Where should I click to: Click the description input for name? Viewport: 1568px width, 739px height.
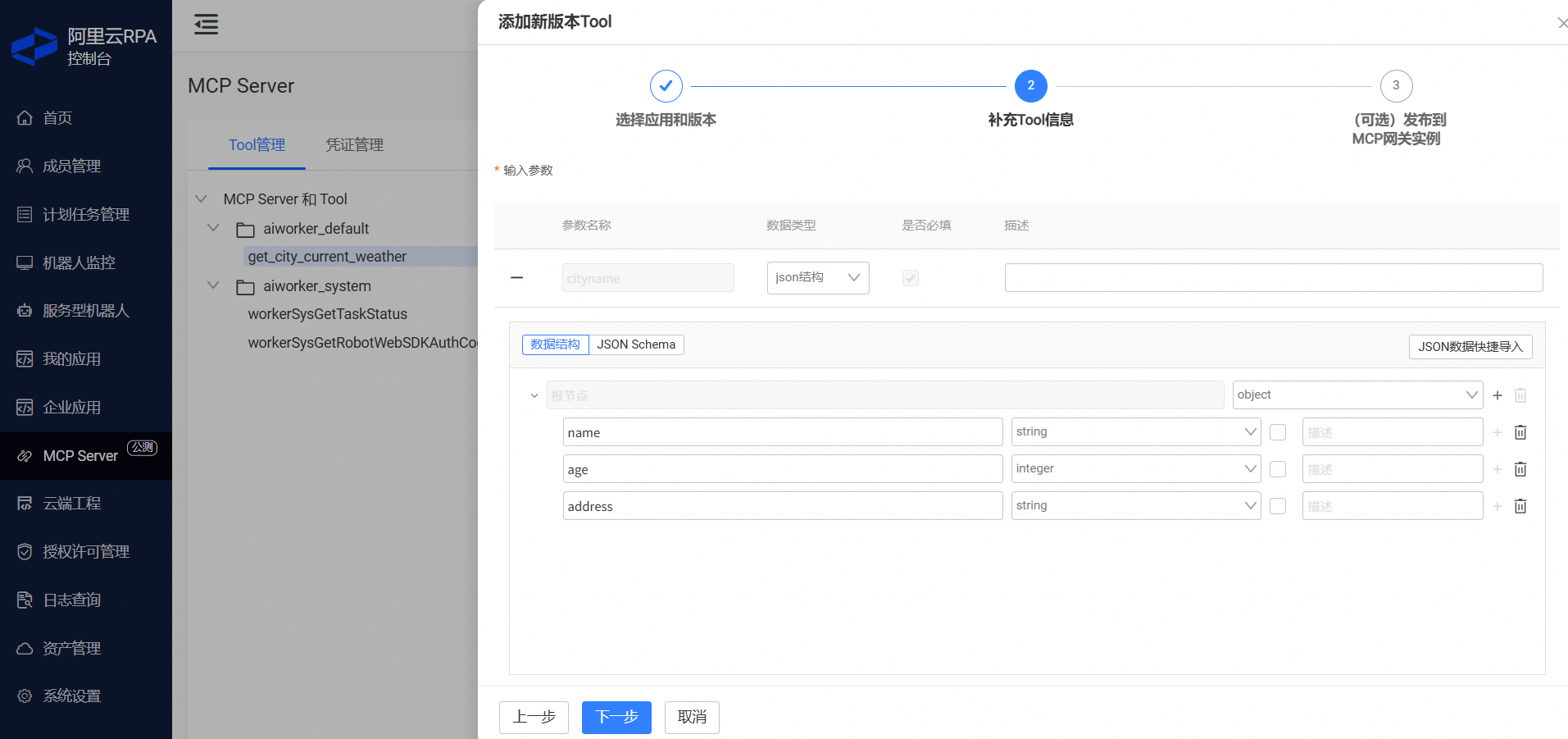tap(1393, 432)
